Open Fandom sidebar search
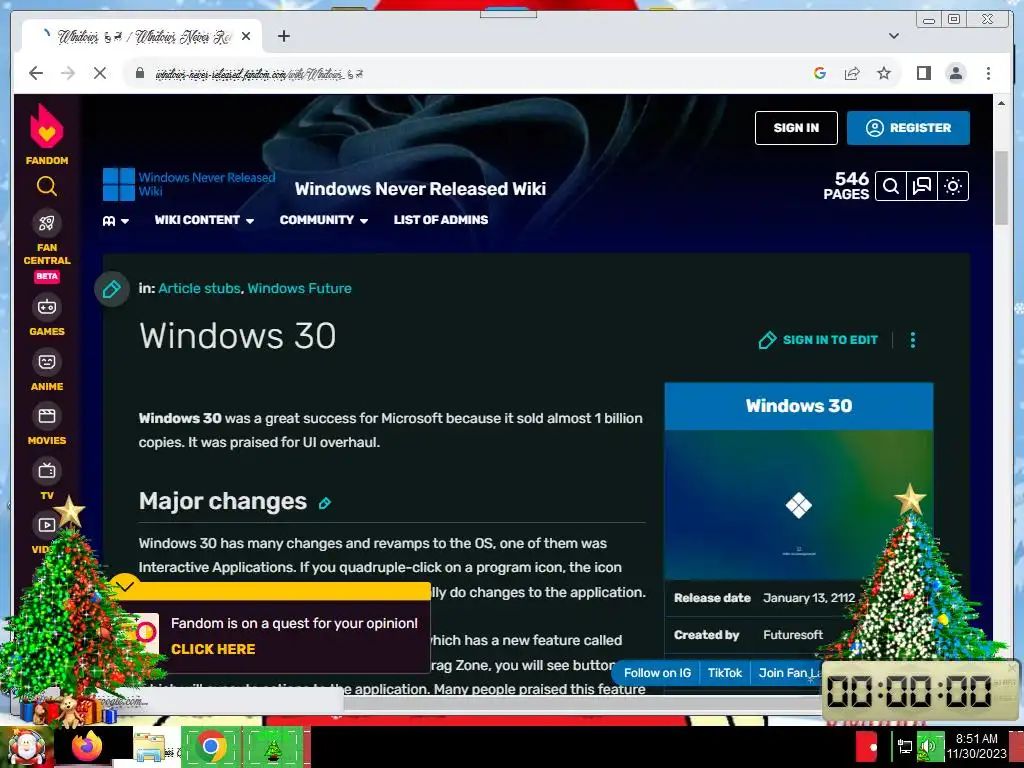This screenshot has width=1024, height=768. point(46,186)
